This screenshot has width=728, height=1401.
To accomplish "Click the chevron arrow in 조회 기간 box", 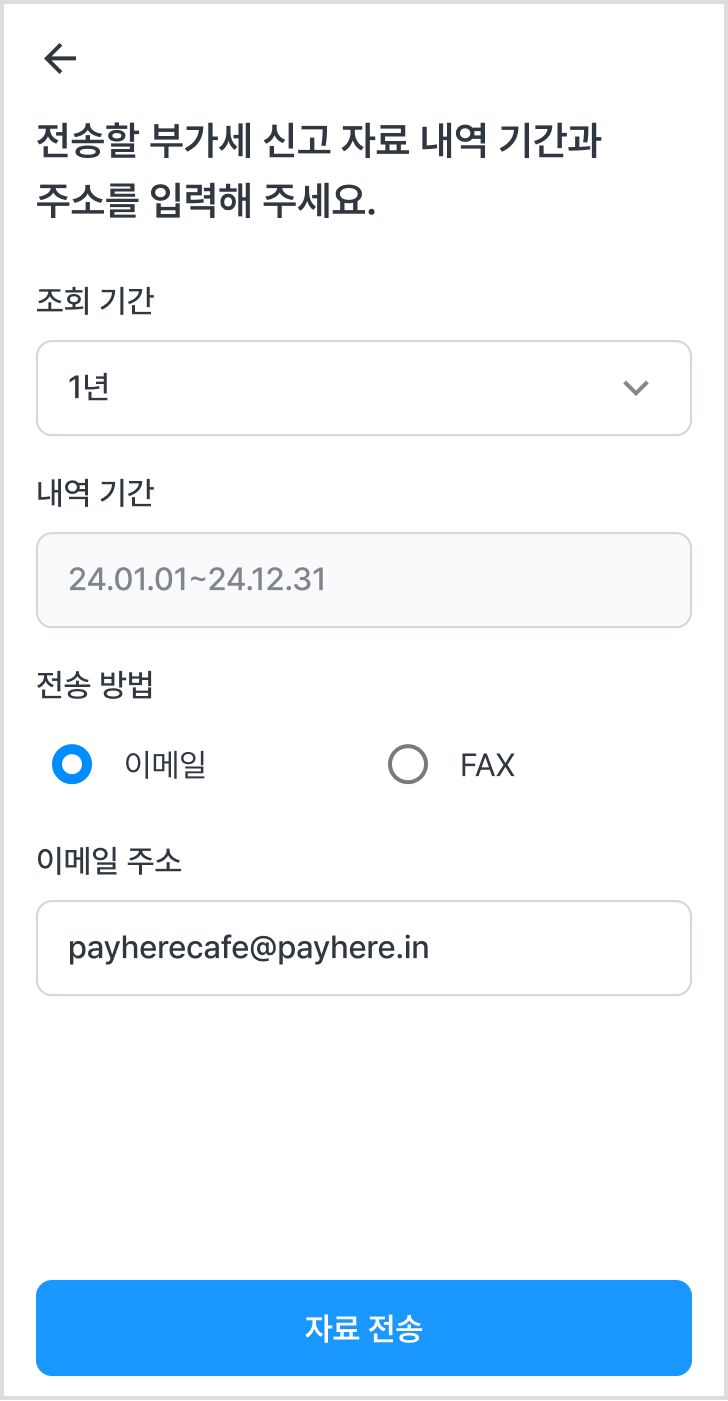I will coord(636,388).
